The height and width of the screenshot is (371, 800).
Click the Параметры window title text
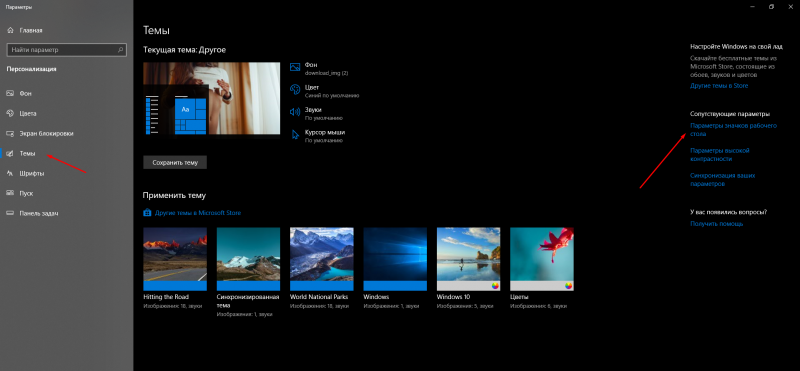pos(19,7)
